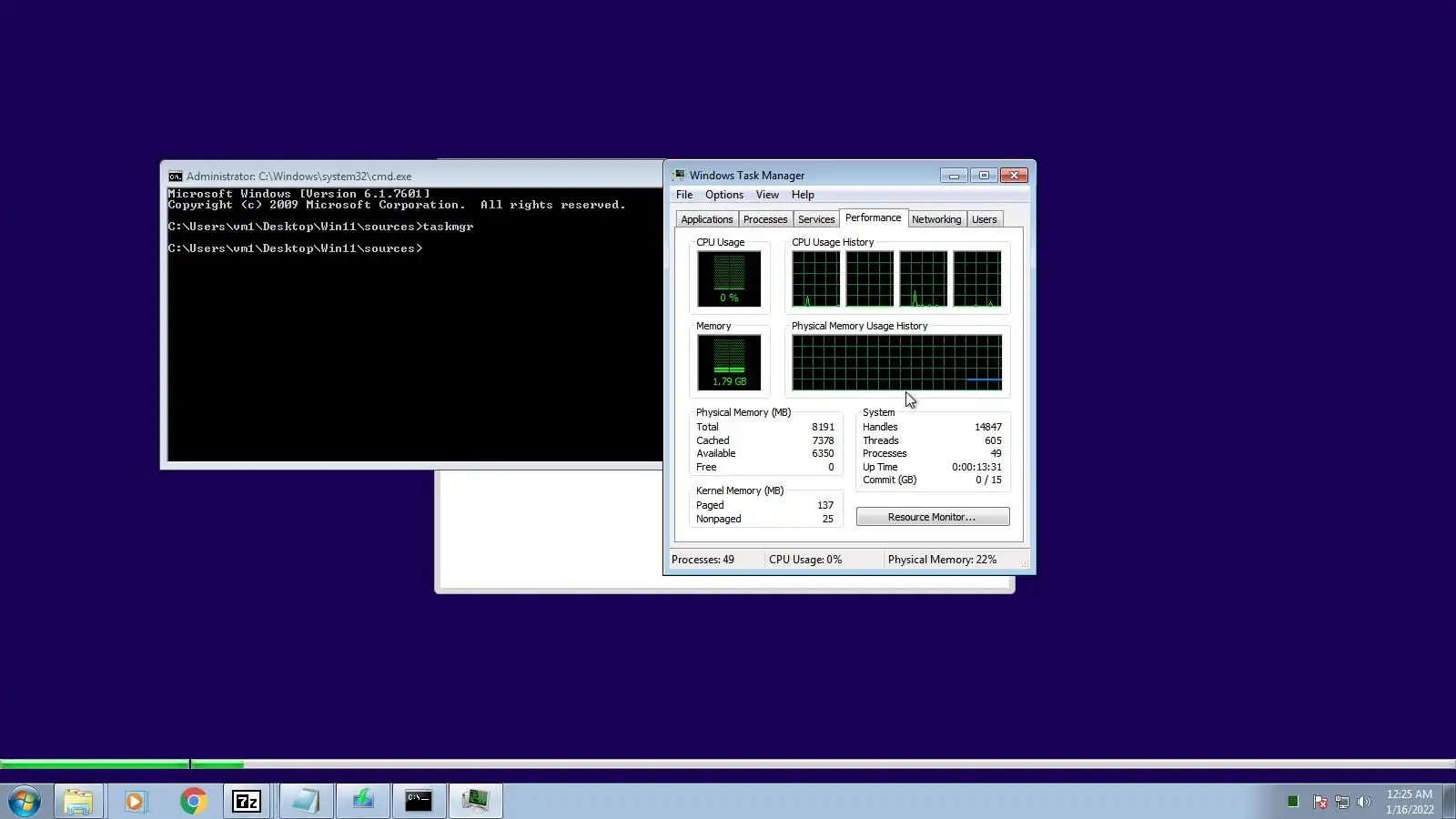Switch to the 7-Zip taskbar window
This screenshot has width=1456, height=819.
coord(247,802)
